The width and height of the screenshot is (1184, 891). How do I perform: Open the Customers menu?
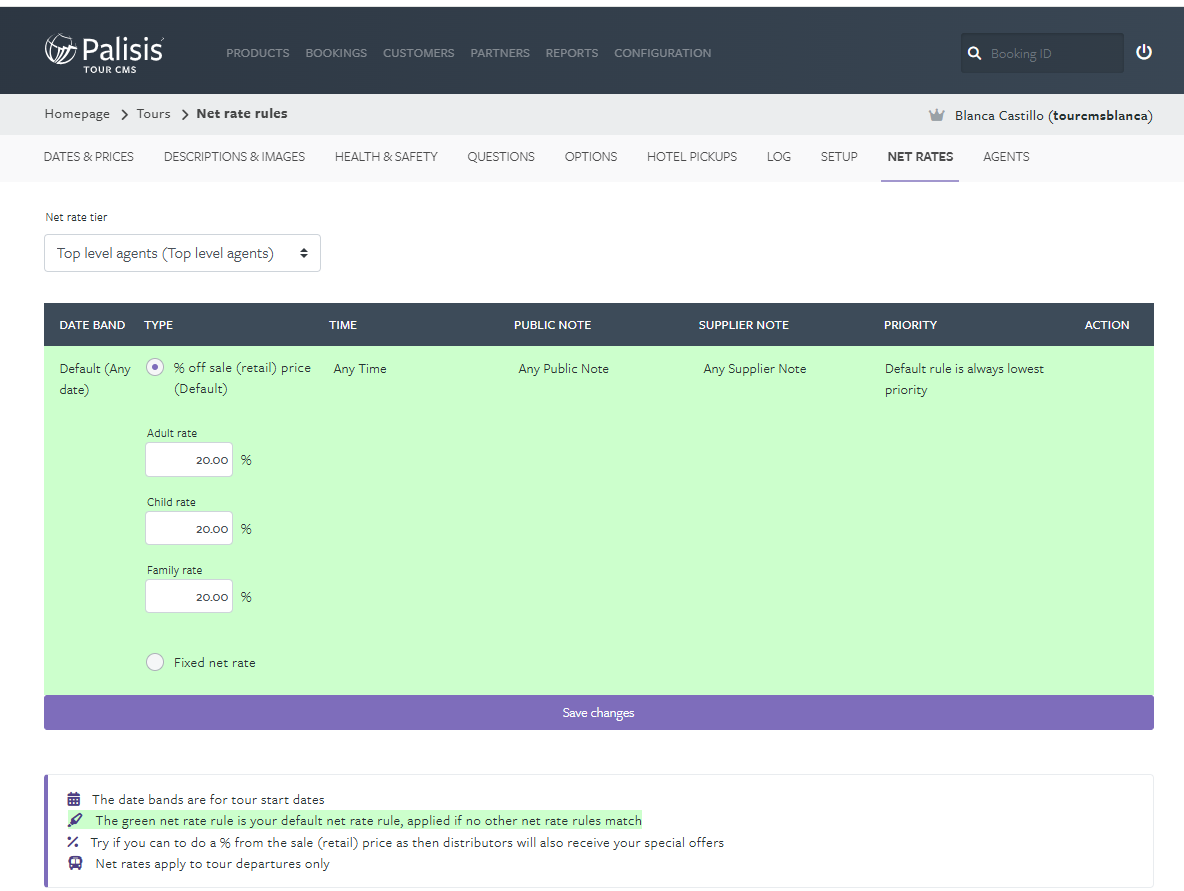coord(418,53)
